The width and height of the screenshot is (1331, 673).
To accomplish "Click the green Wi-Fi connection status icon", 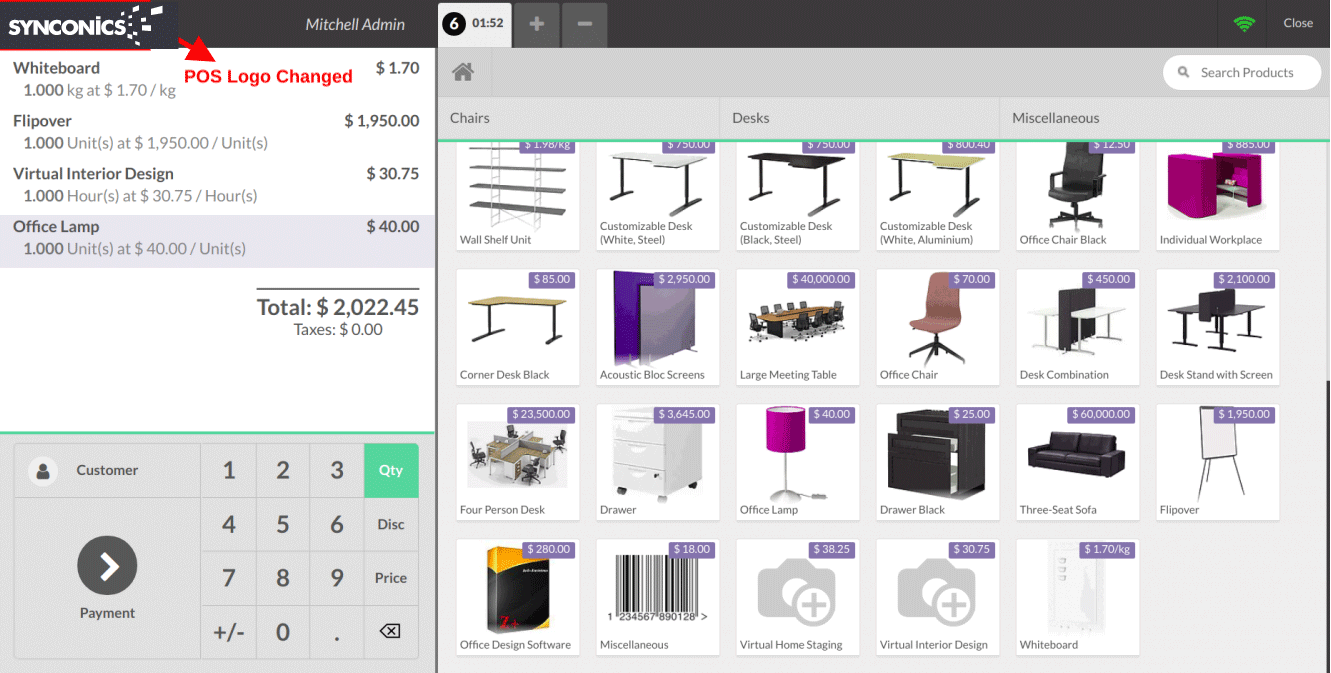I will click(x=1244, y=23).
